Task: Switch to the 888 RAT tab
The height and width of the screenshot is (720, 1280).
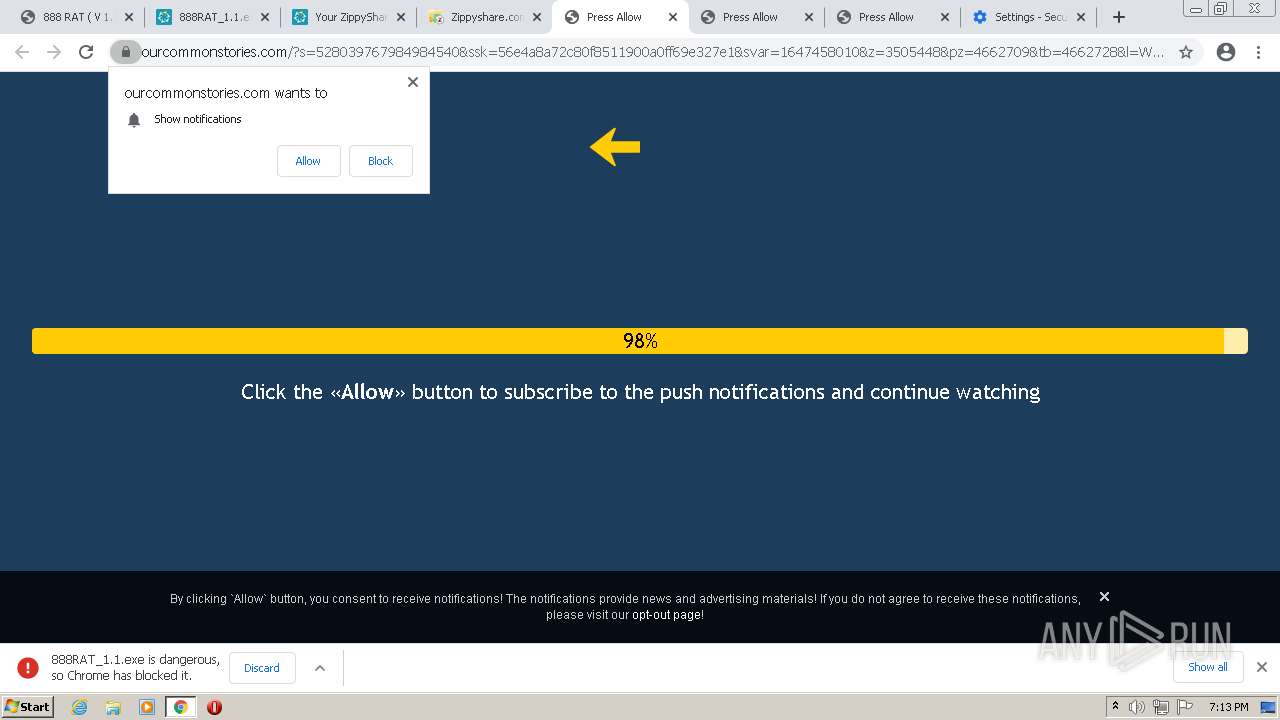Action: coord(76,17)
